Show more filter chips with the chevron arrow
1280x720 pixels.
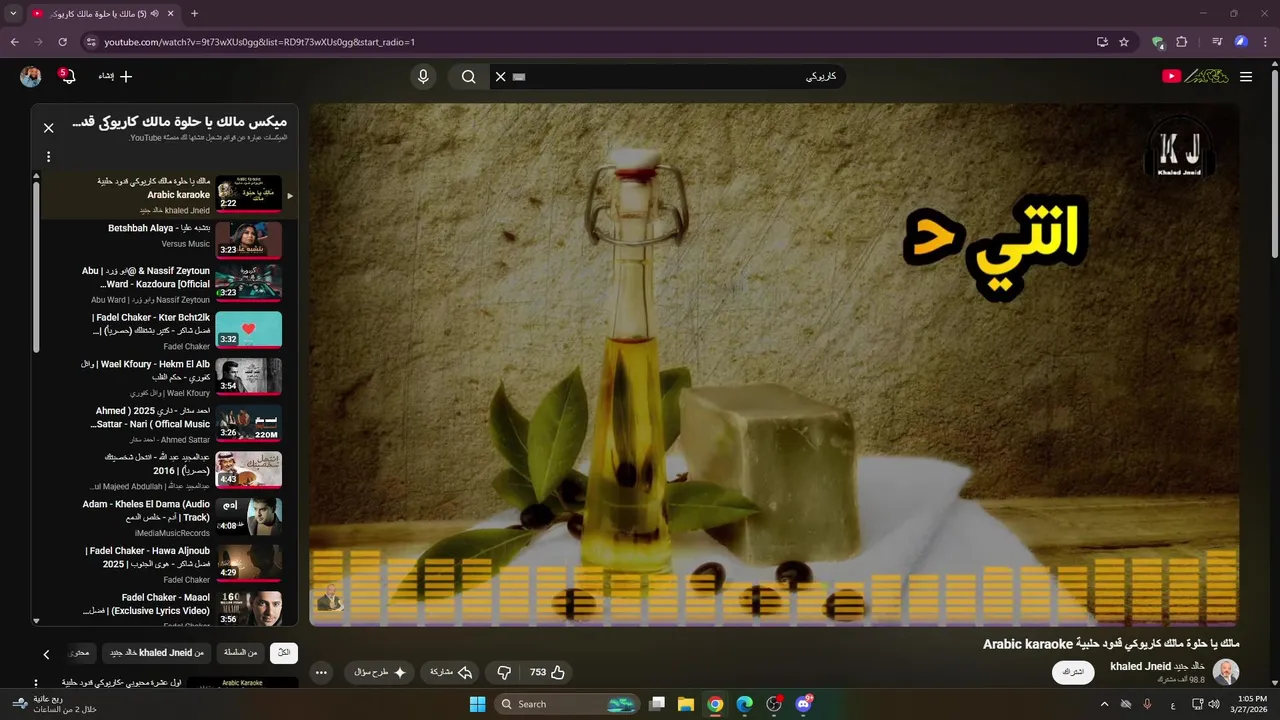46,654
